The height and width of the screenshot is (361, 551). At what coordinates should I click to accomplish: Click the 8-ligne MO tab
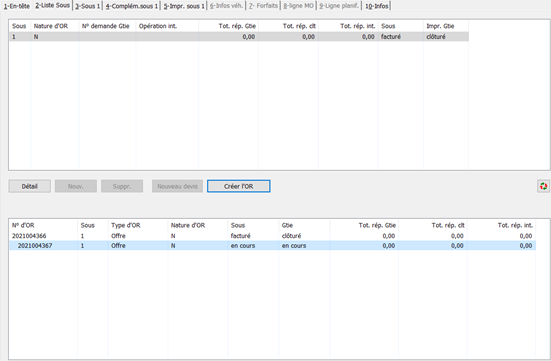tap(298, 6)
